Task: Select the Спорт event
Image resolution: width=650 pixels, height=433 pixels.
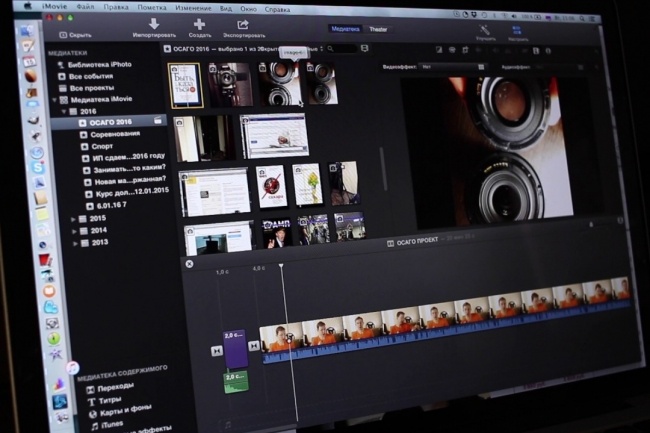Action: point(102,146)
